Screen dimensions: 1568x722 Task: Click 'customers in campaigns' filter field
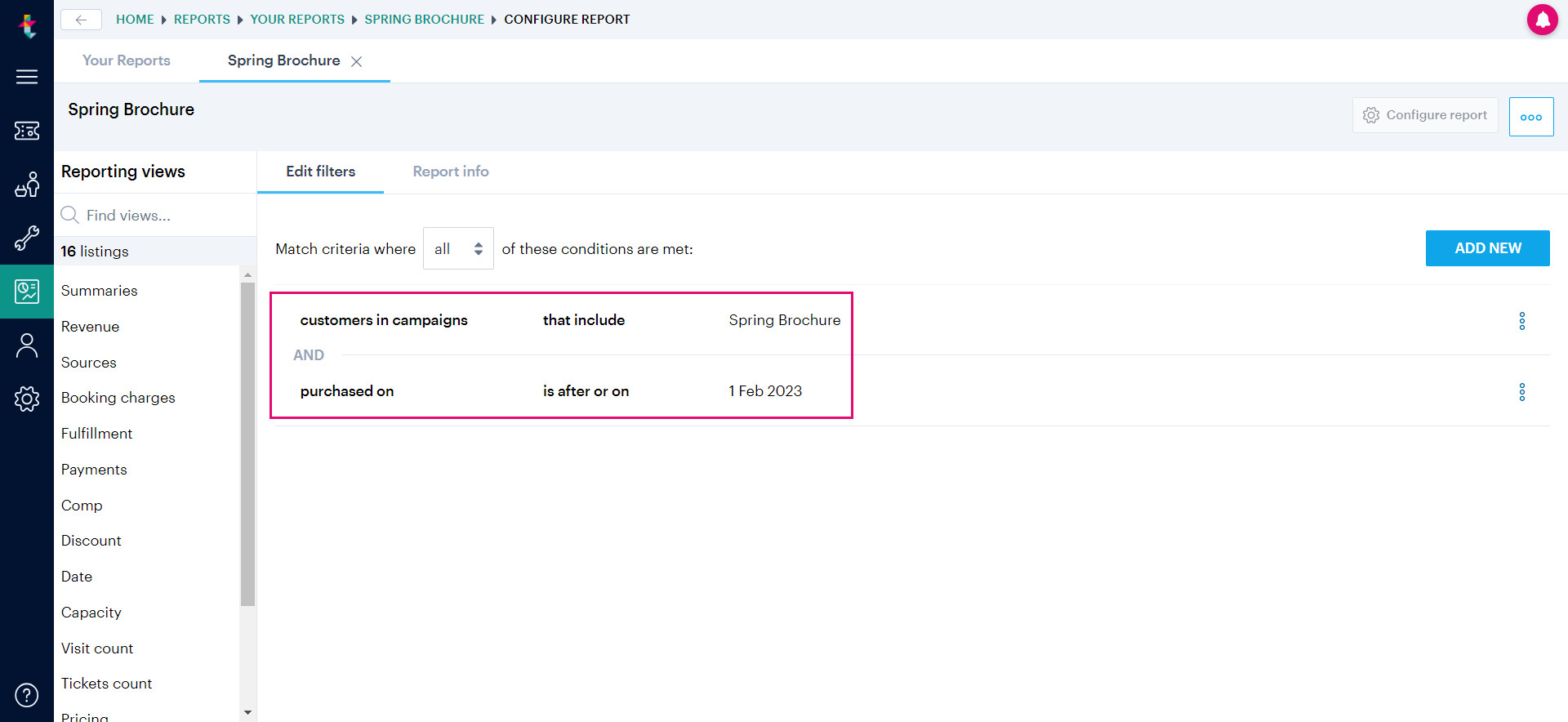point(384,320)
